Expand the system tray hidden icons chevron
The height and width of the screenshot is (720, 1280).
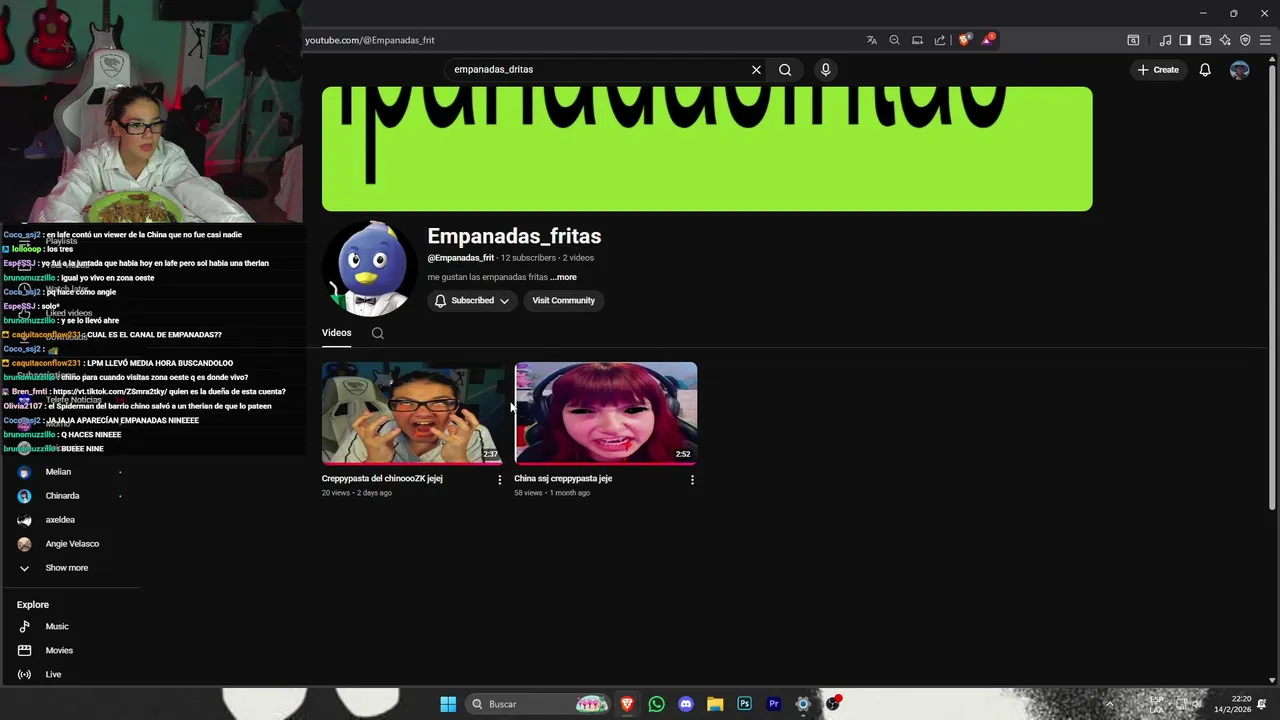(1109, 704)
